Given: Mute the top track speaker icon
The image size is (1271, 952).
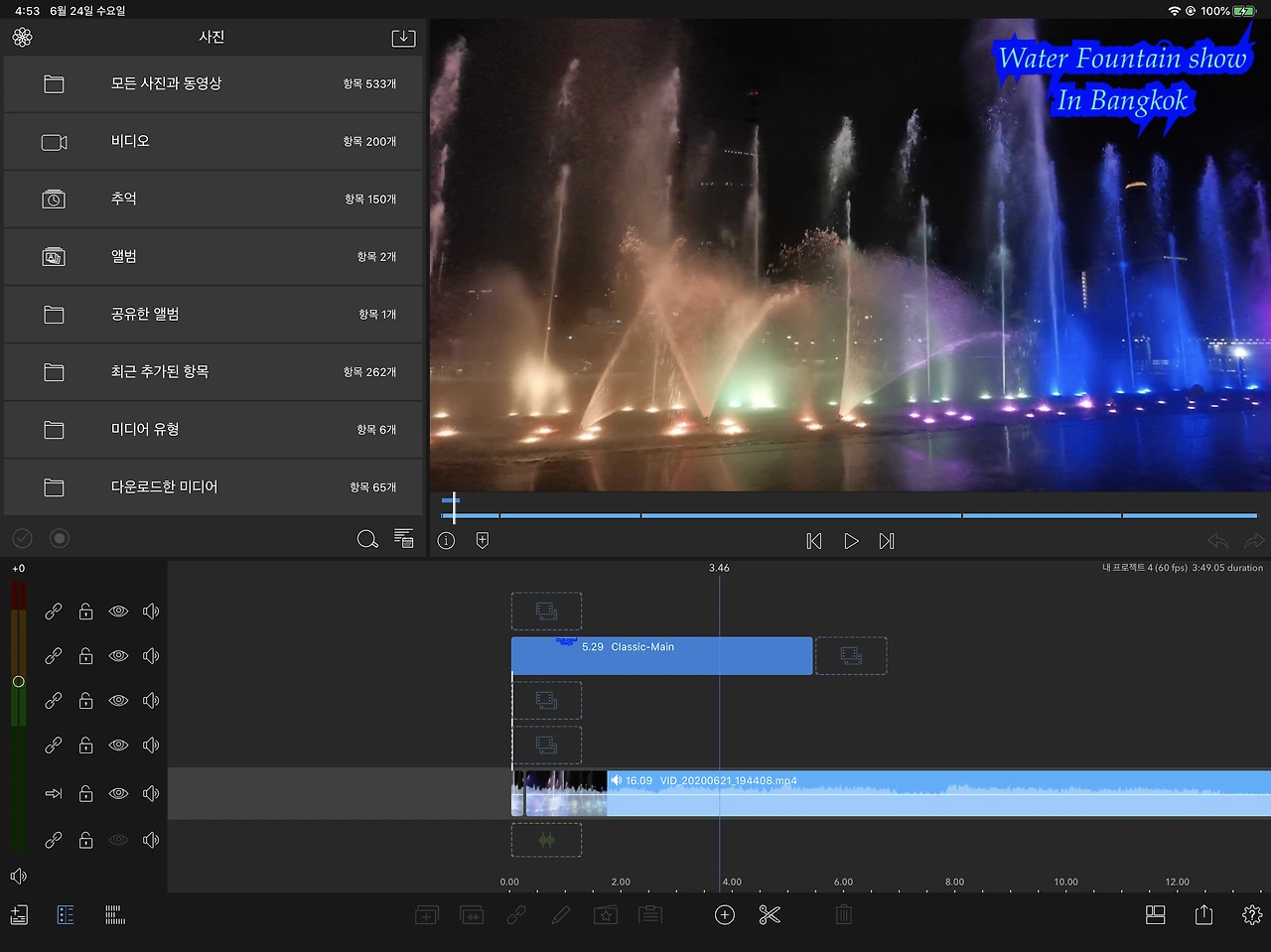Looking at the screenshot, I should (151, 612).
